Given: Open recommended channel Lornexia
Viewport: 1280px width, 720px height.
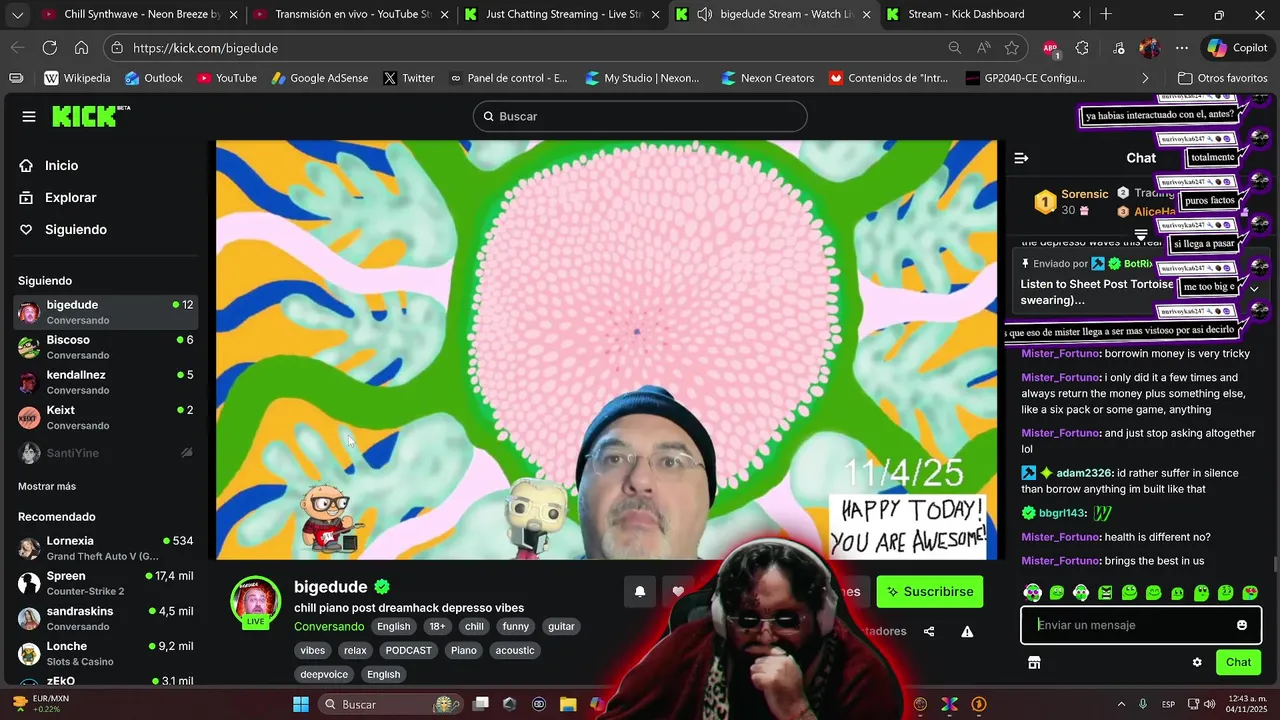Looking at the screenshot, I should (105, 548).
